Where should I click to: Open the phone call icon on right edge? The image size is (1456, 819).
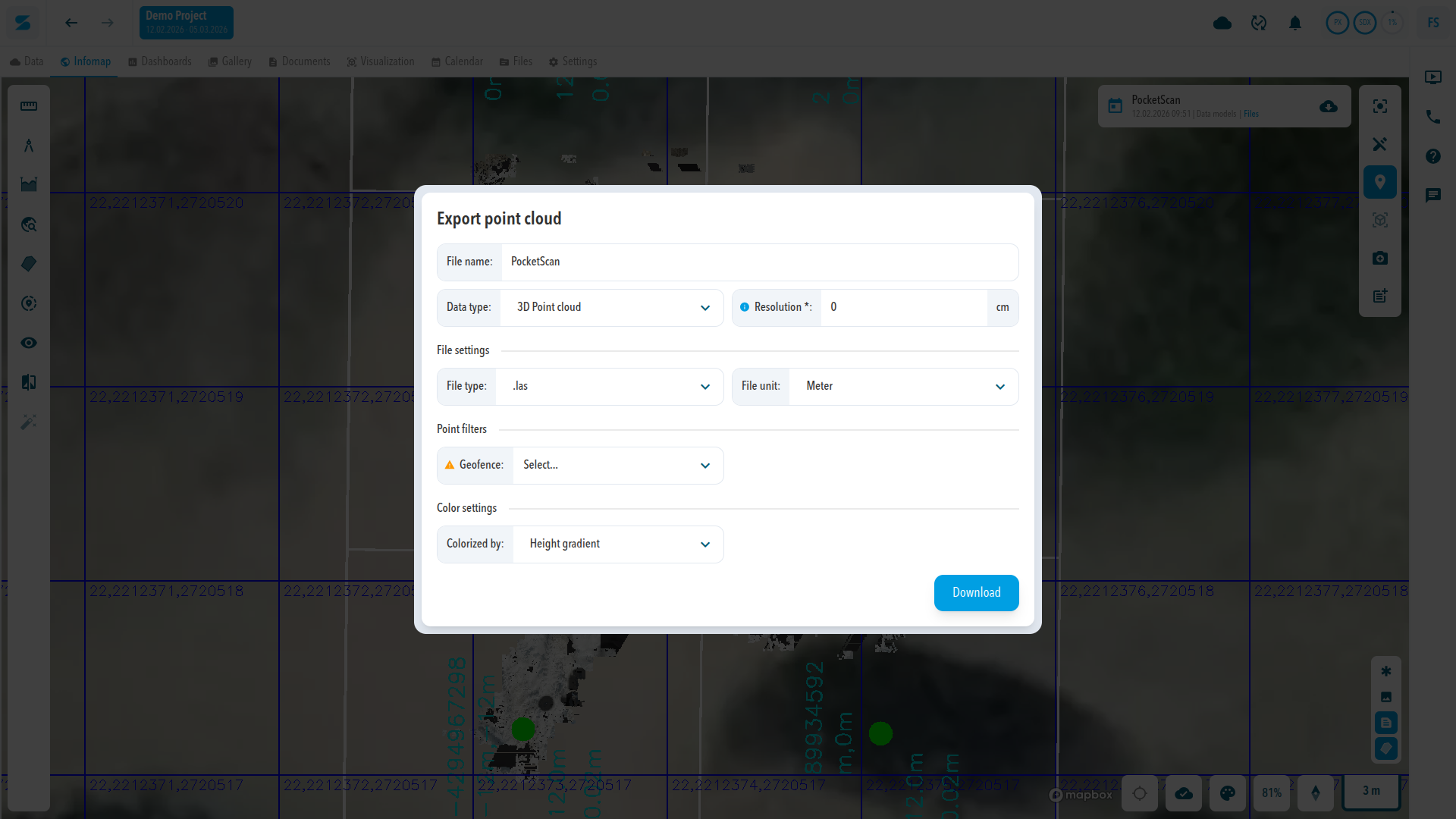tap(1433, 117)
